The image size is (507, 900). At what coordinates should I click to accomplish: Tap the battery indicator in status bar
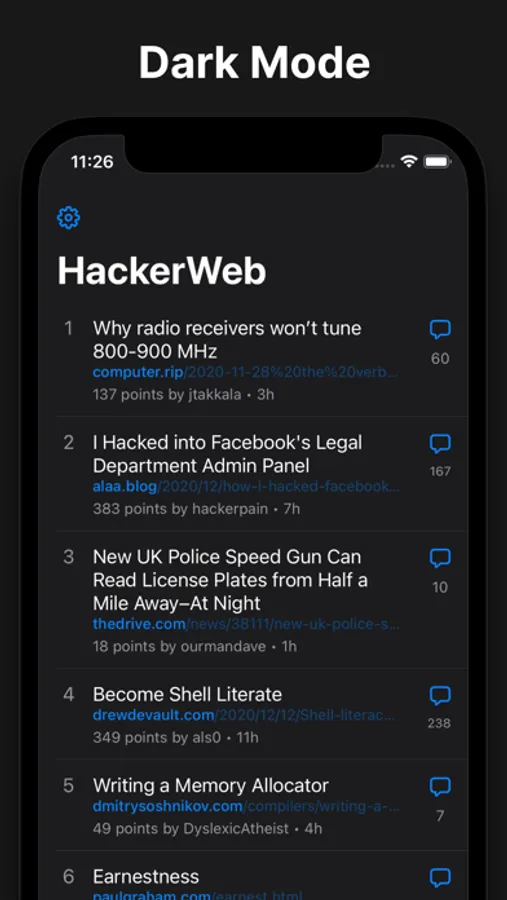pyautogui.click(x=437, y=162)
